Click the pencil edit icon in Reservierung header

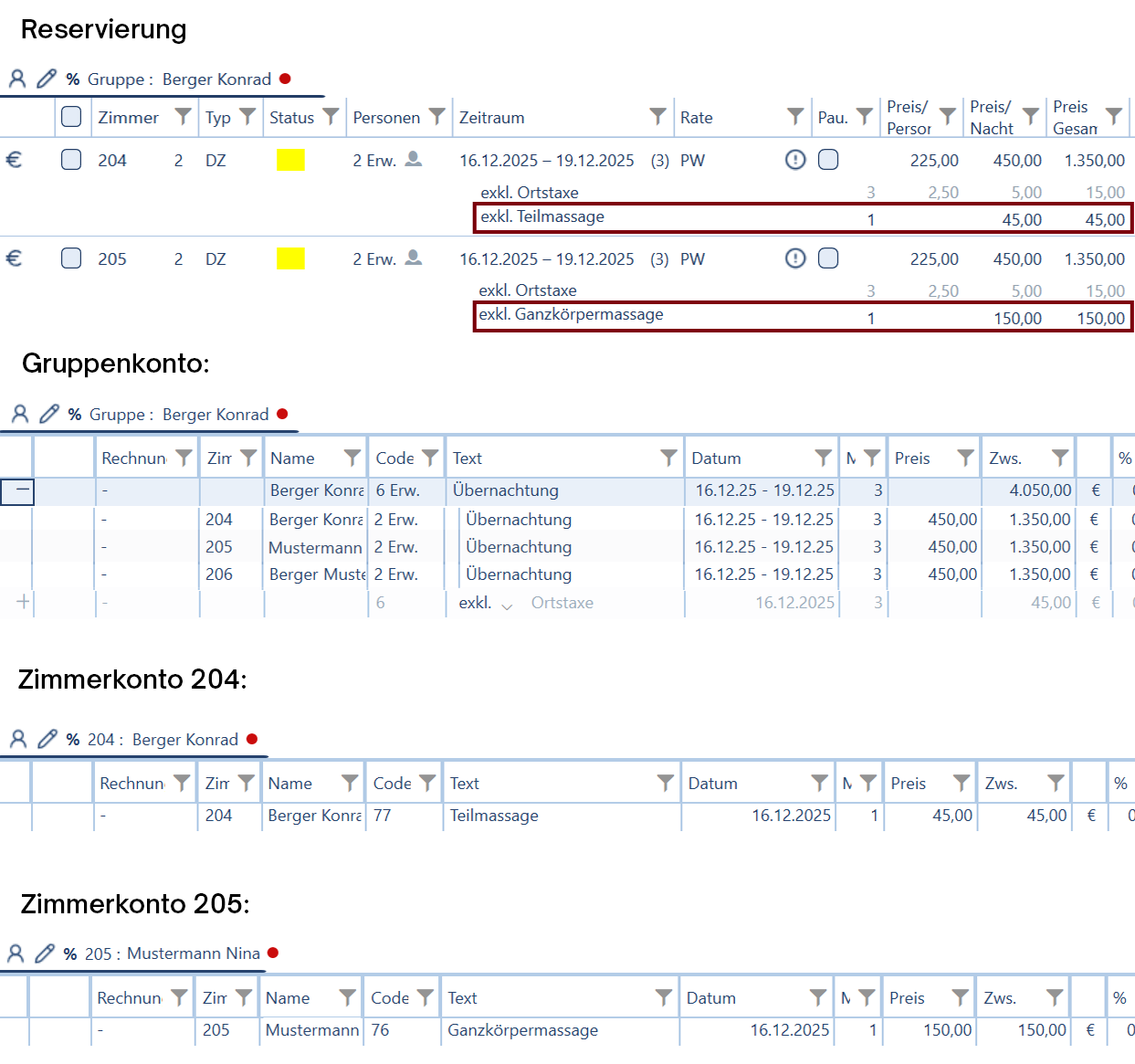pos(47,79)
